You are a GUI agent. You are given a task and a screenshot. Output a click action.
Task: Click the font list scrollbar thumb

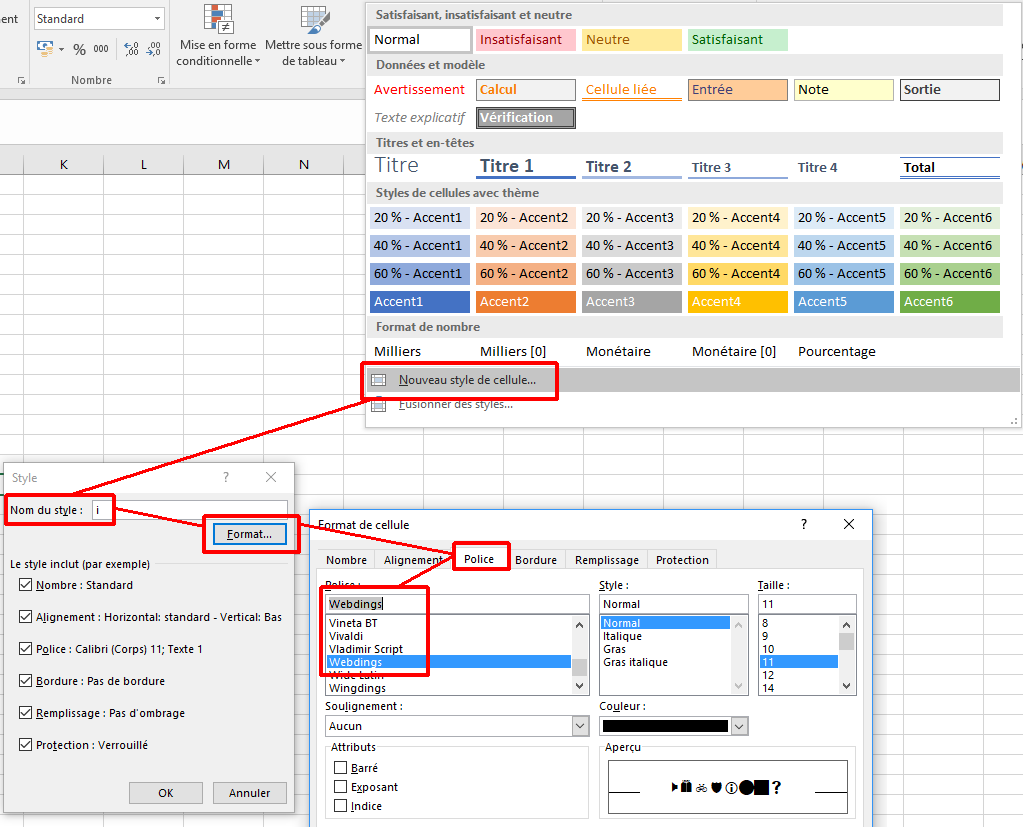(579, 667)
